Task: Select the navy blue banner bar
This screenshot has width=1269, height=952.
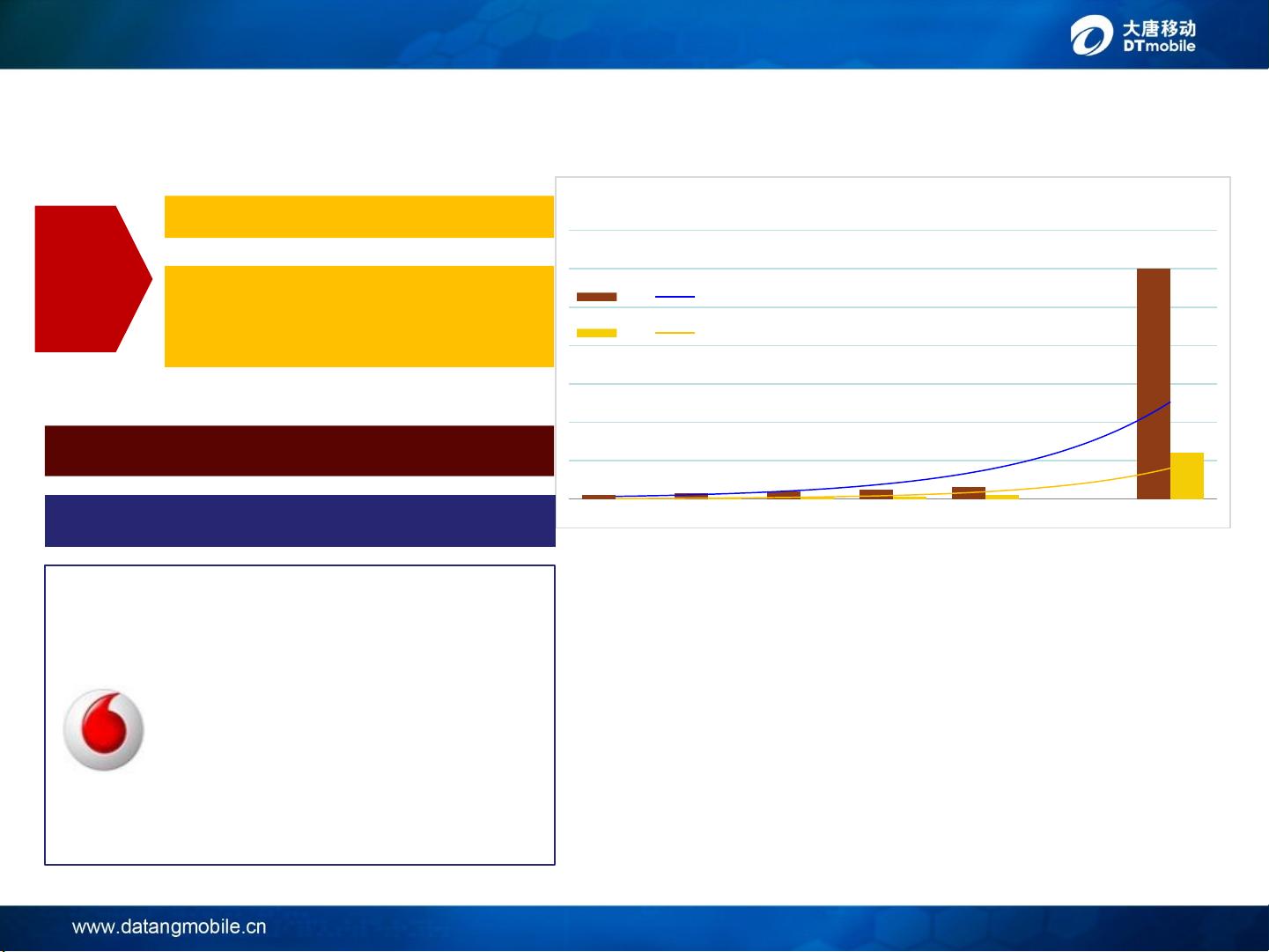Action: 299,520
